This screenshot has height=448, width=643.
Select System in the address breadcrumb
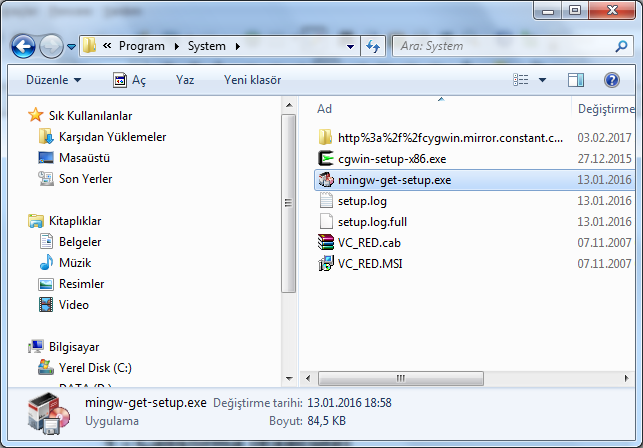tap(207, 46)
